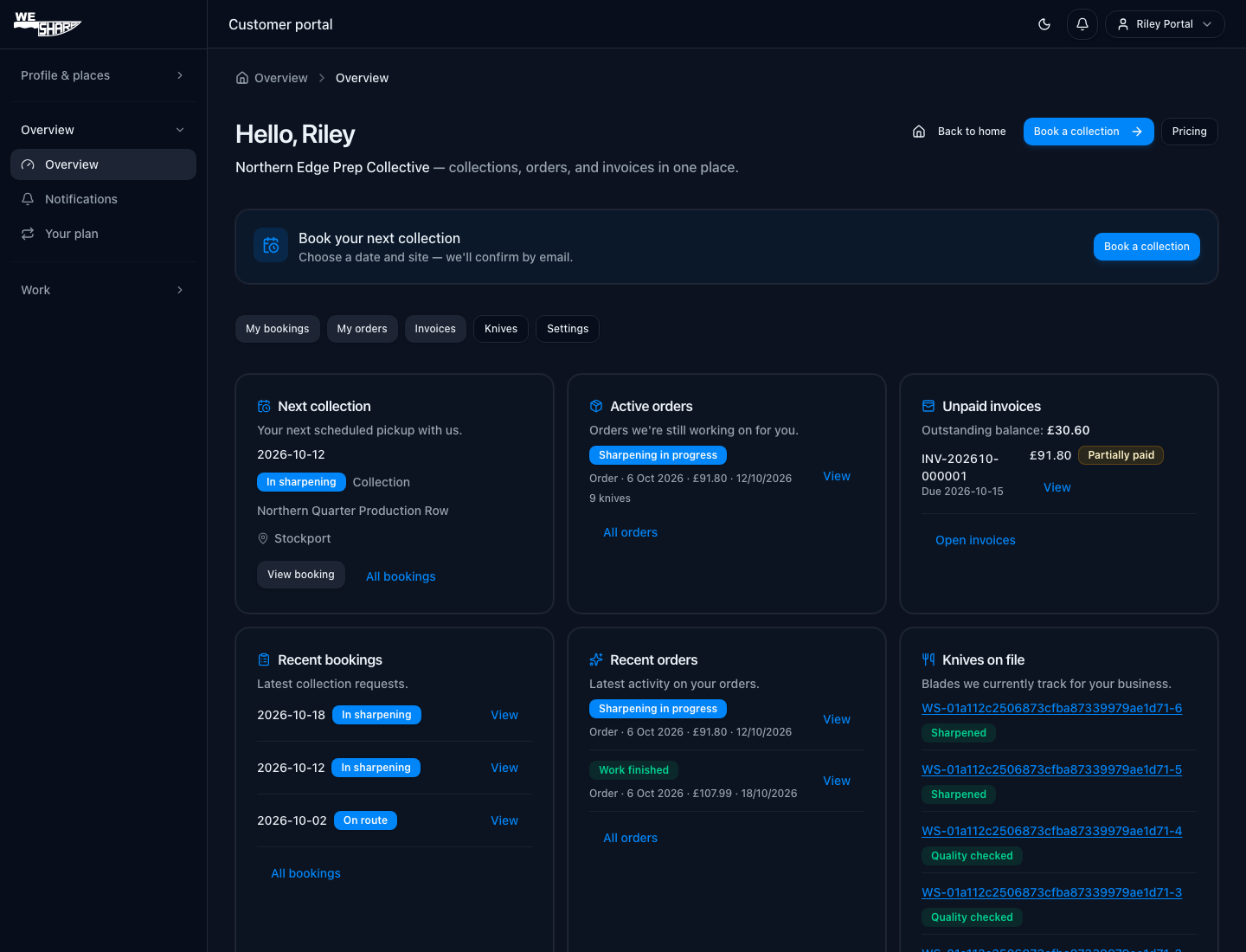Screen dimensions: 1246x952
Task: View the Work finished order
Action: (837, 781)
